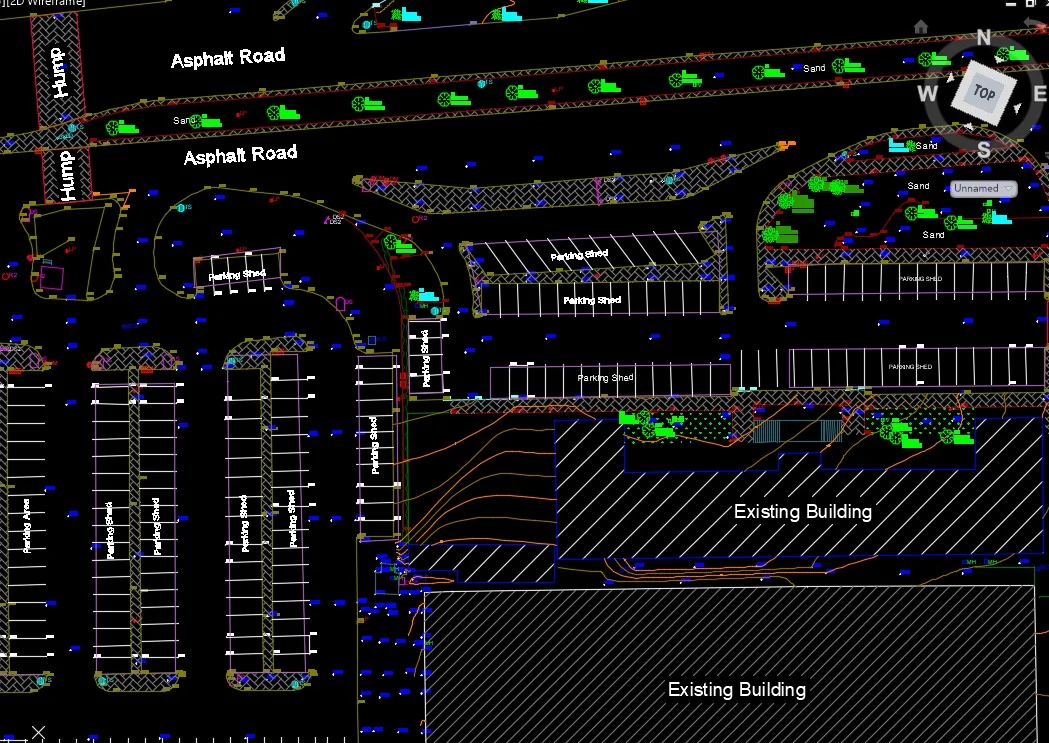Image resolution: width=1049 pixels, height=743 pixels.
Task: Click the ViewCube Home icon
Action: [x=922, y=26]
